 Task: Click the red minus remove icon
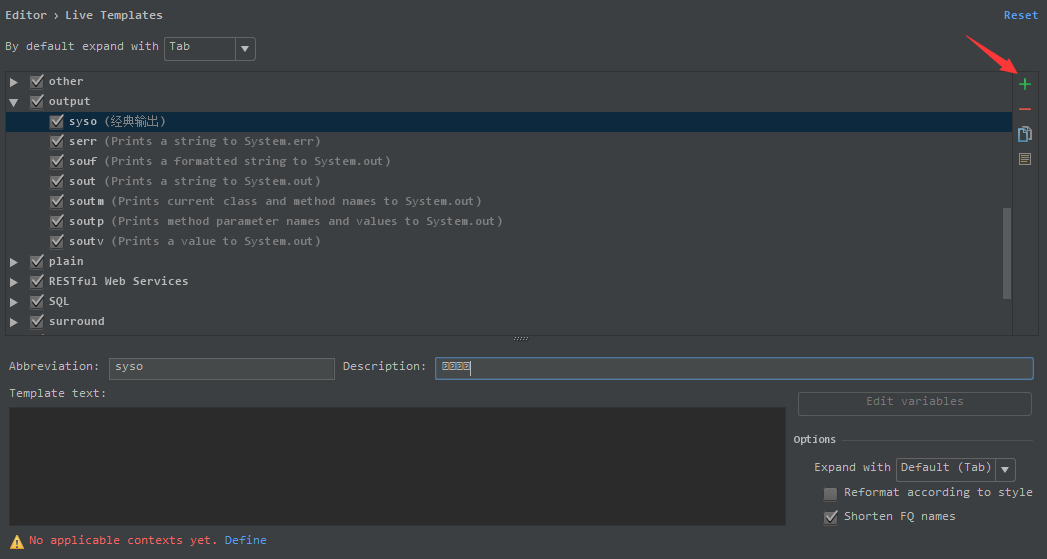click(1025, 109)
